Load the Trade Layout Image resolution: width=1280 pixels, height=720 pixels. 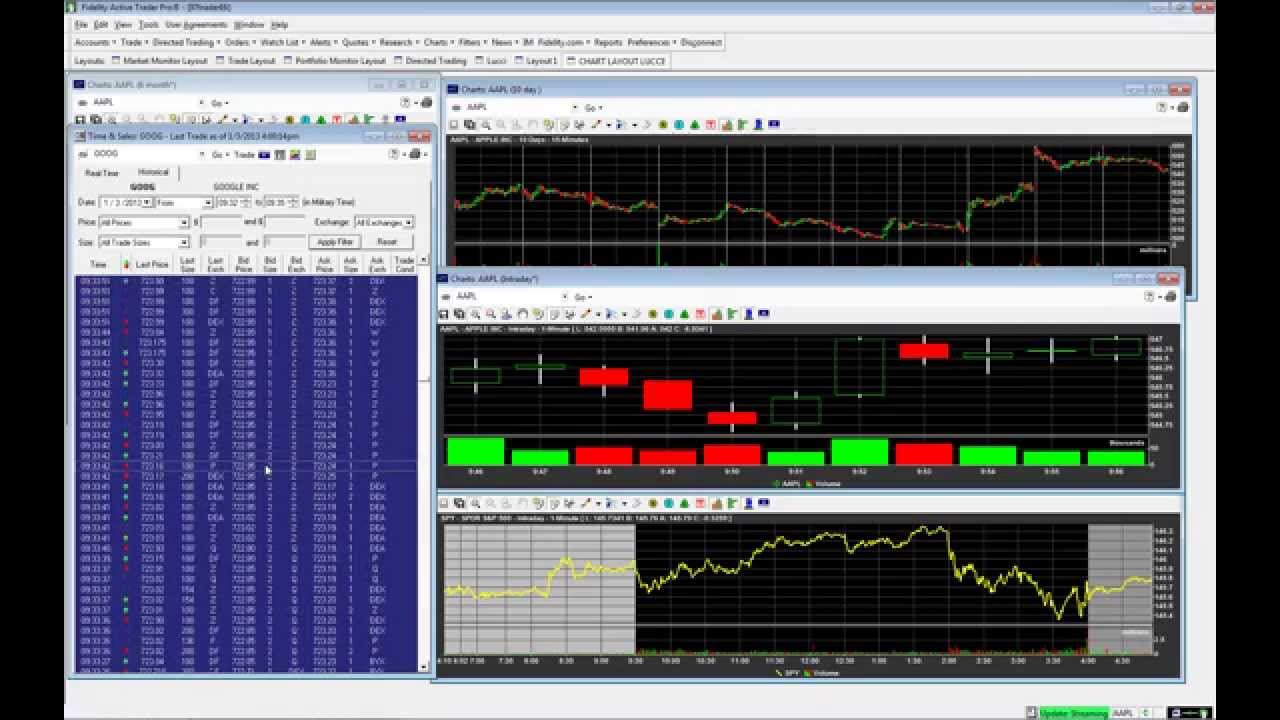[246, 61]
